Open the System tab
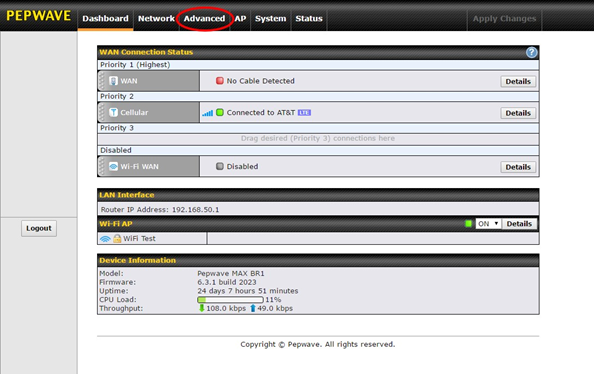 tap(270, 19)
